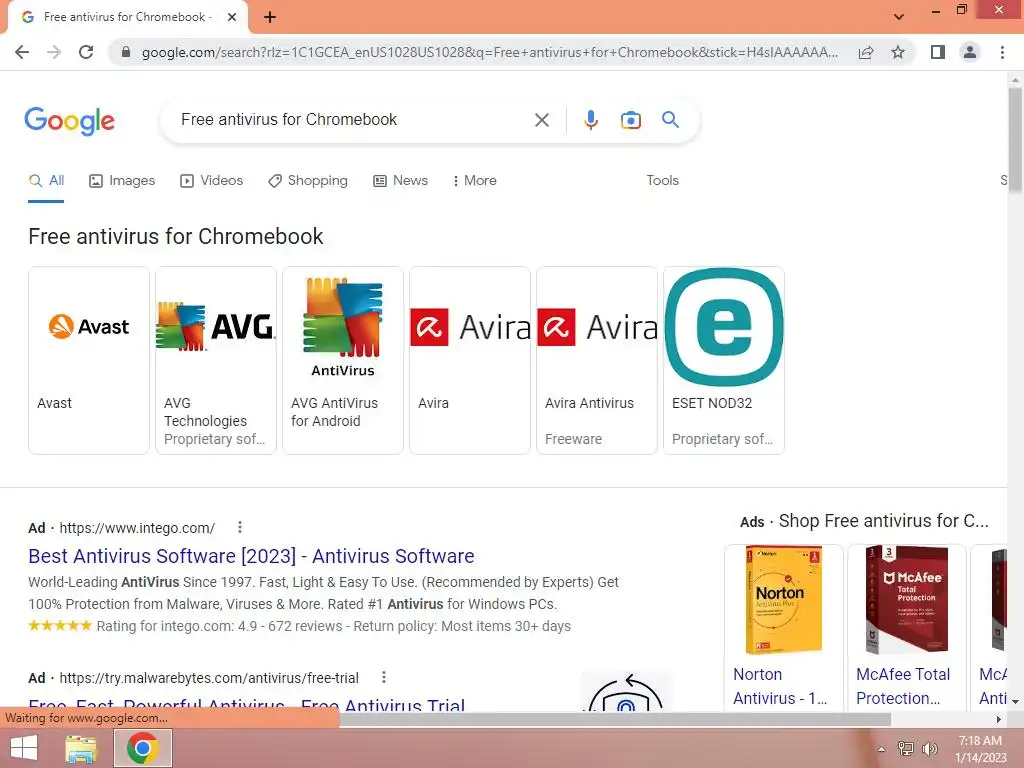Open the tab search chevron in title bar

pyautogui.click(x=899, y=17)
